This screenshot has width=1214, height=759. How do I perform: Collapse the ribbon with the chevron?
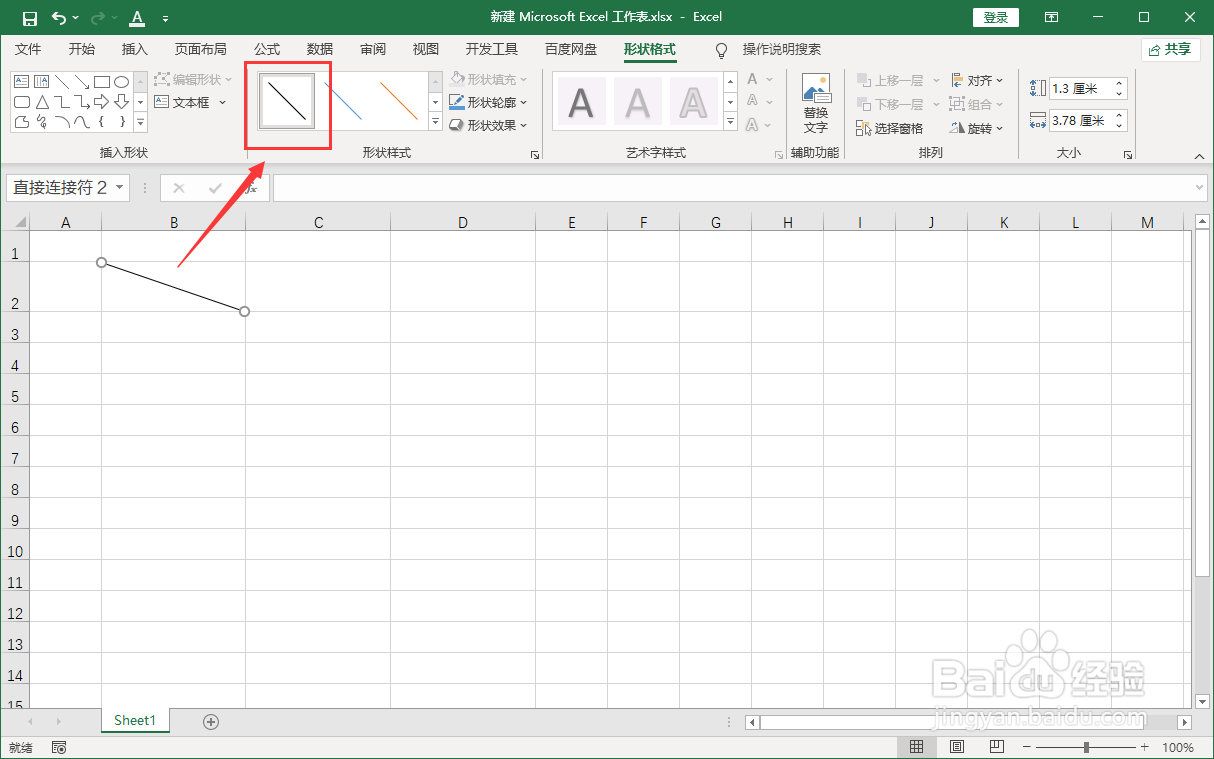tap(1199, 156)
